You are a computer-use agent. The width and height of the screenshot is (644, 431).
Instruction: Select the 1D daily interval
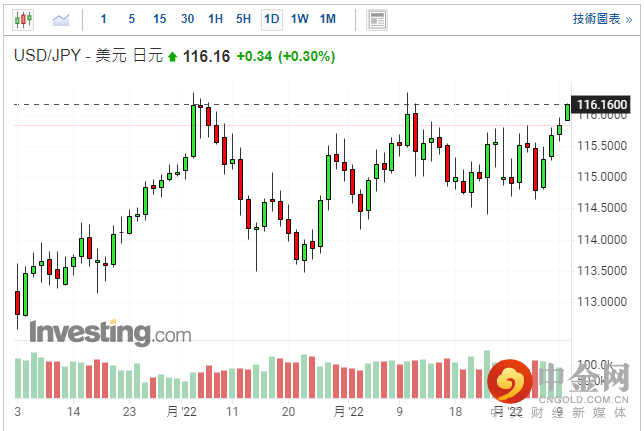(271, 19)
